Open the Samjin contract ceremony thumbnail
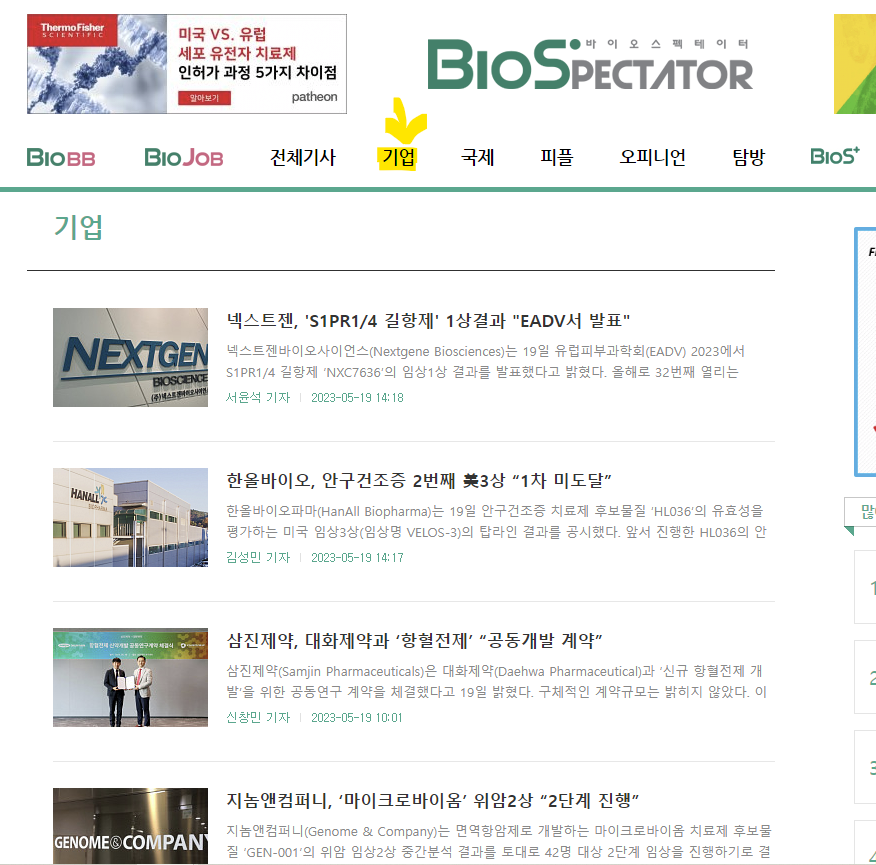Screen dimensions: 876x865 click(130, 677)
